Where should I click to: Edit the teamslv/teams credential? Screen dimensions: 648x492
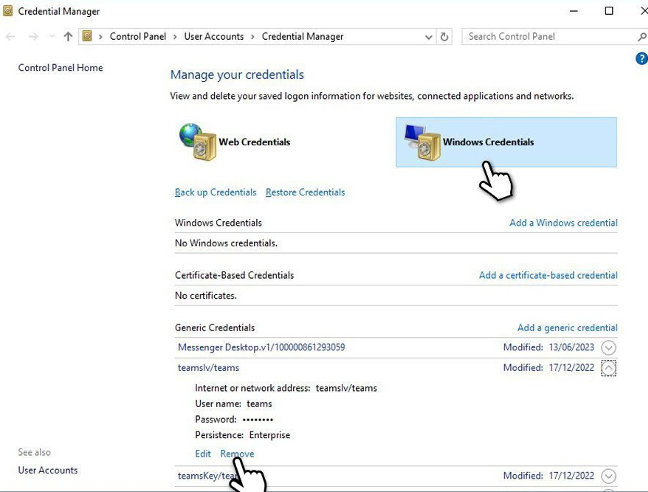coord(203,454)
